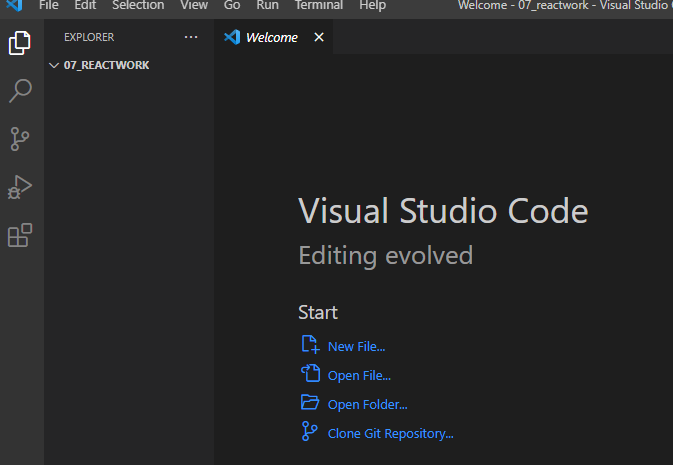Click the Clone Git Repository branch icon
The image size is (673, 465).
pyautogui.click(x=309, y=431)
